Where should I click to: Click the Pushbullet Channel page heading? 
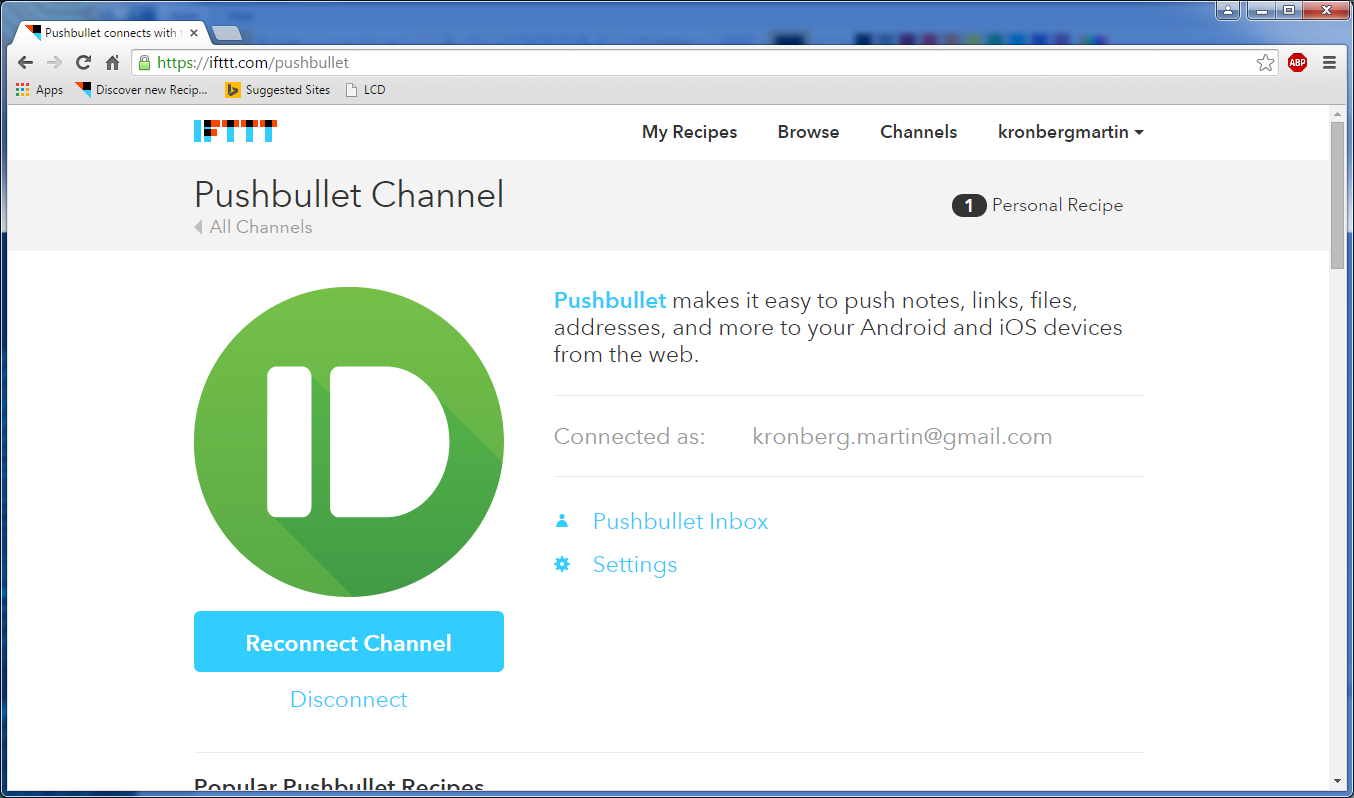click(349, 194)
